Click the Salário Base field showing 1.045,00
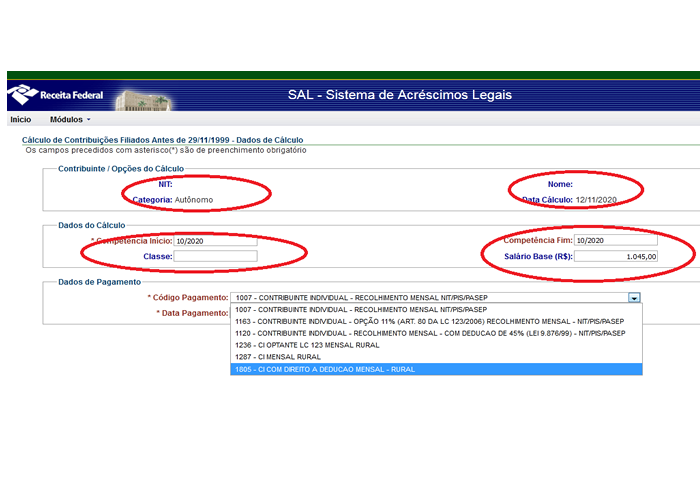 pos(616,256)
